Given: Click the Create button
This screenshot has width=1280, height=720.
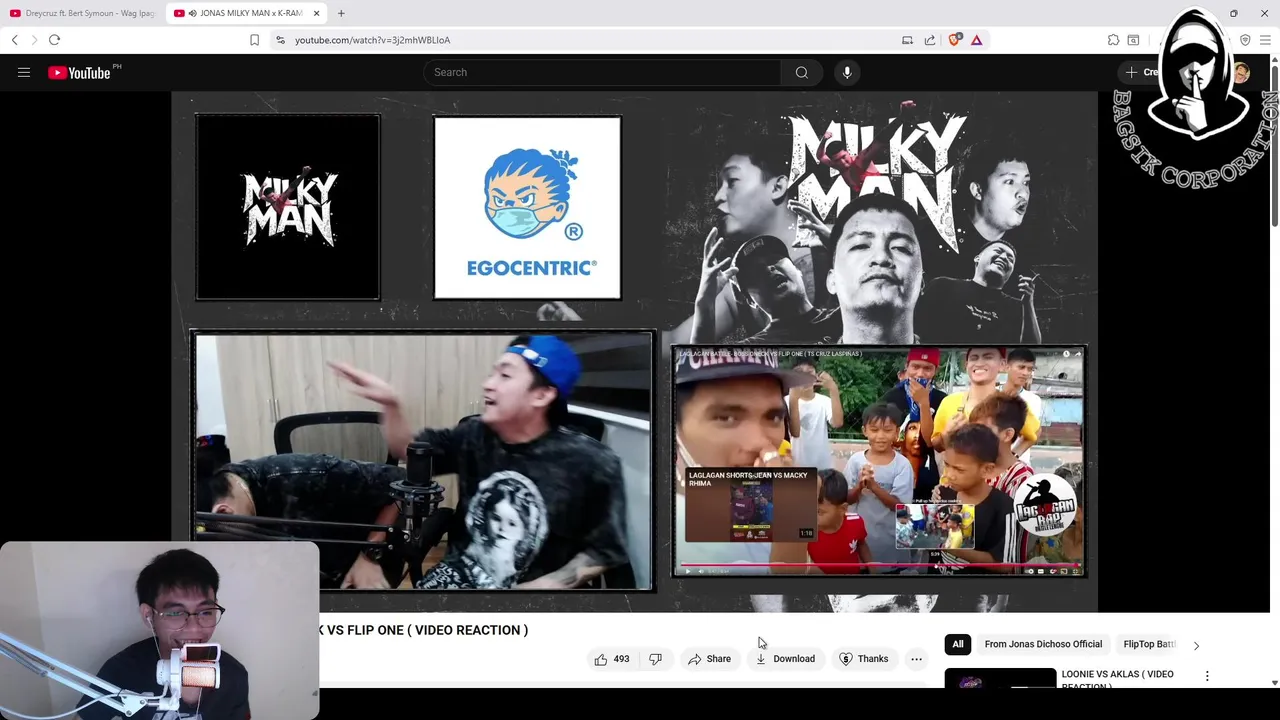Looking at the screenshot, I should tap(1140, 72).
